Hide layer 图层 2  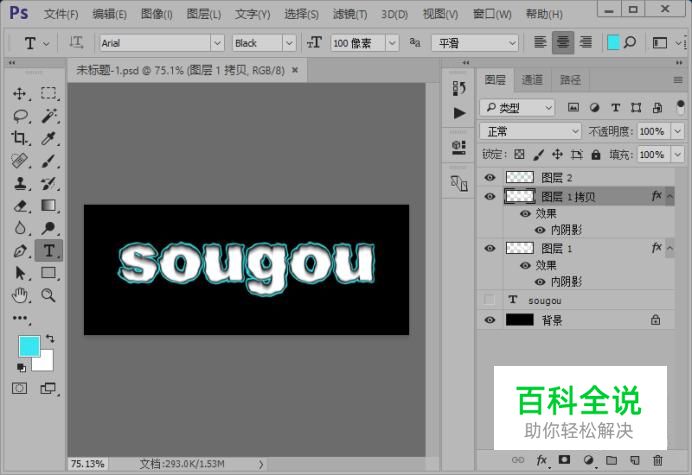pyautogui.click(x=490, y=177)
